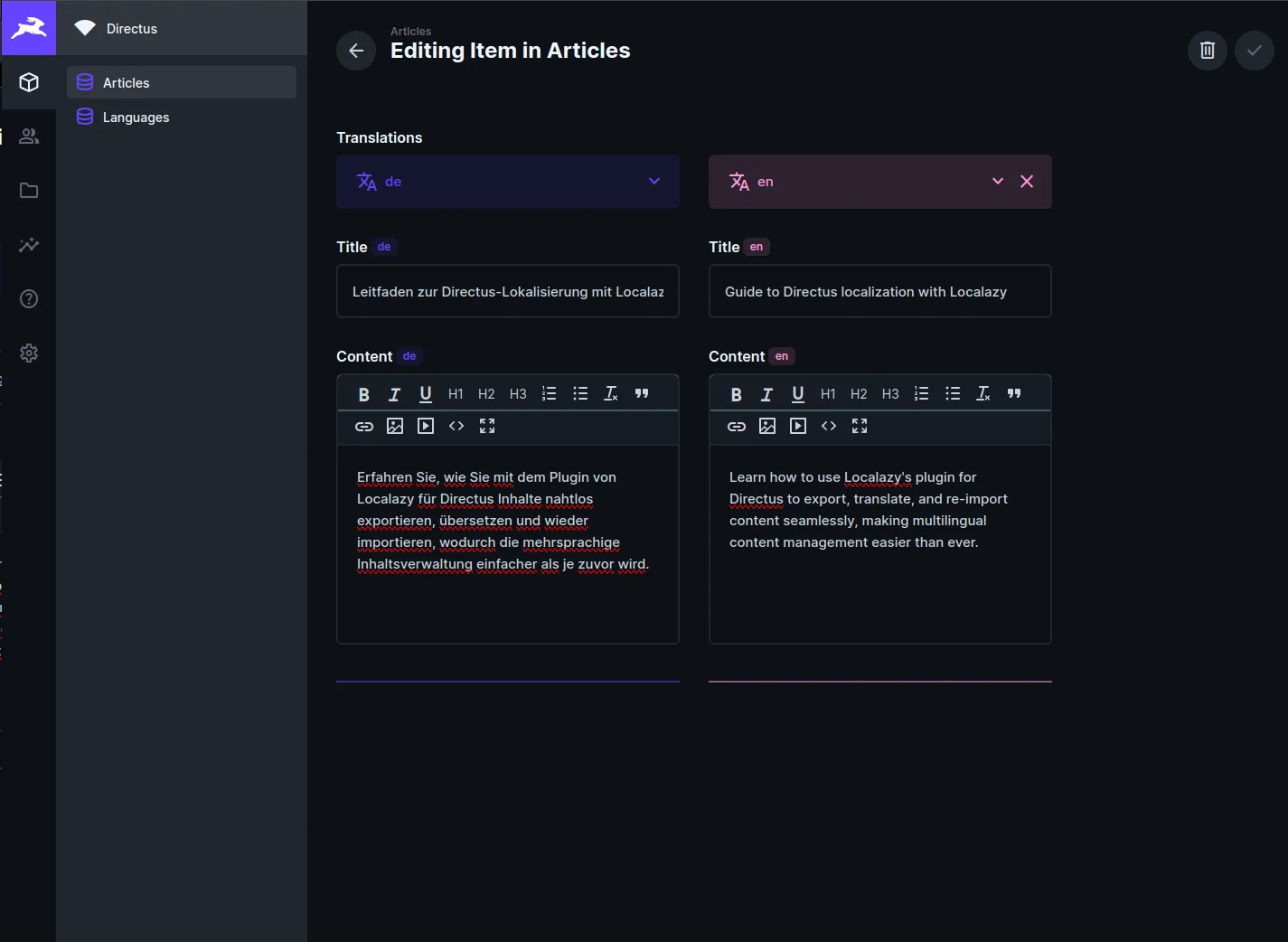The image size is (1288, 942).
Task: Save item with the checkmark button
Action: coord(1255,51)
